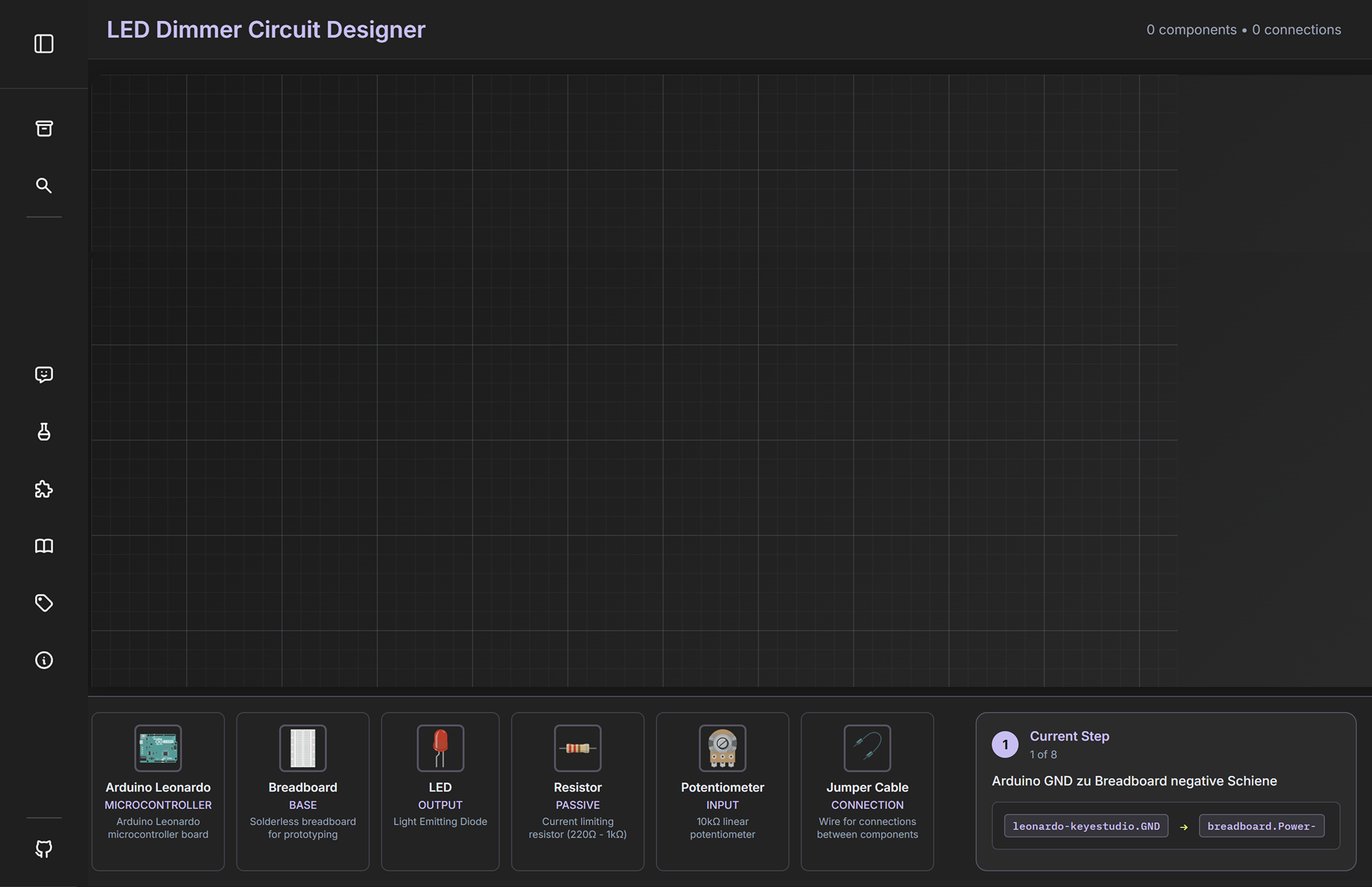The image size is (1372, 887).
Task: Pick the Resistor component icon
Action: click(x=578, y=748)
